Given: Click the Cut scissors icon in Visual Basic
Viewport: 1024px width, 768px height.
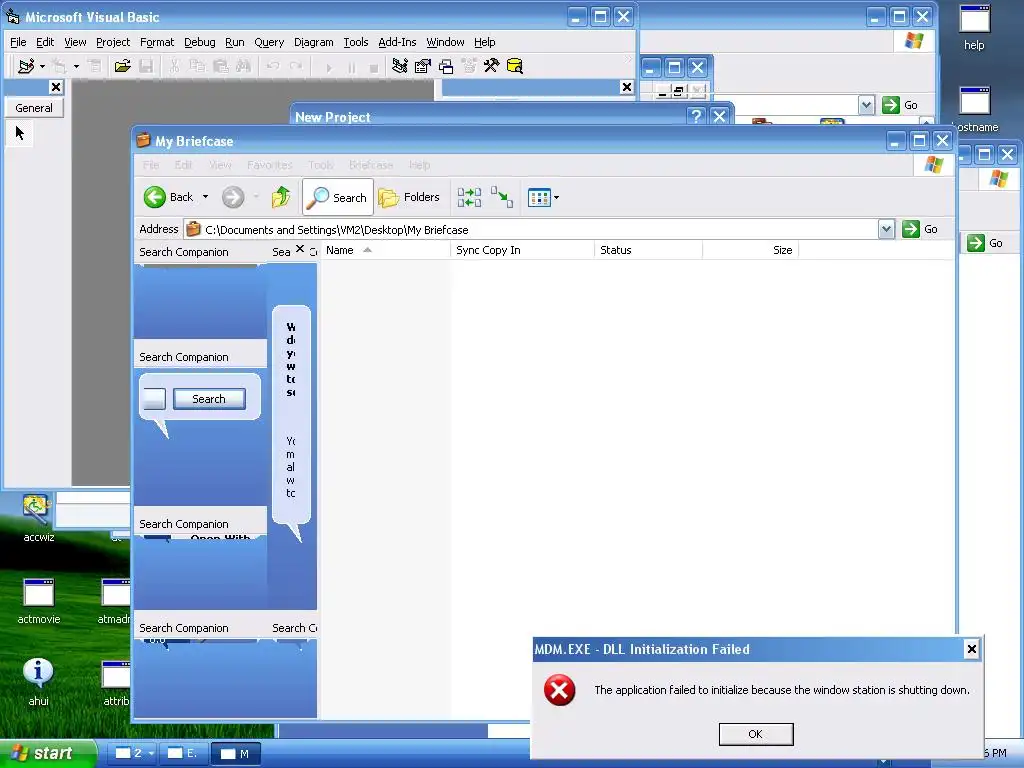Looking at the screenshot, I should coord(174,66).
